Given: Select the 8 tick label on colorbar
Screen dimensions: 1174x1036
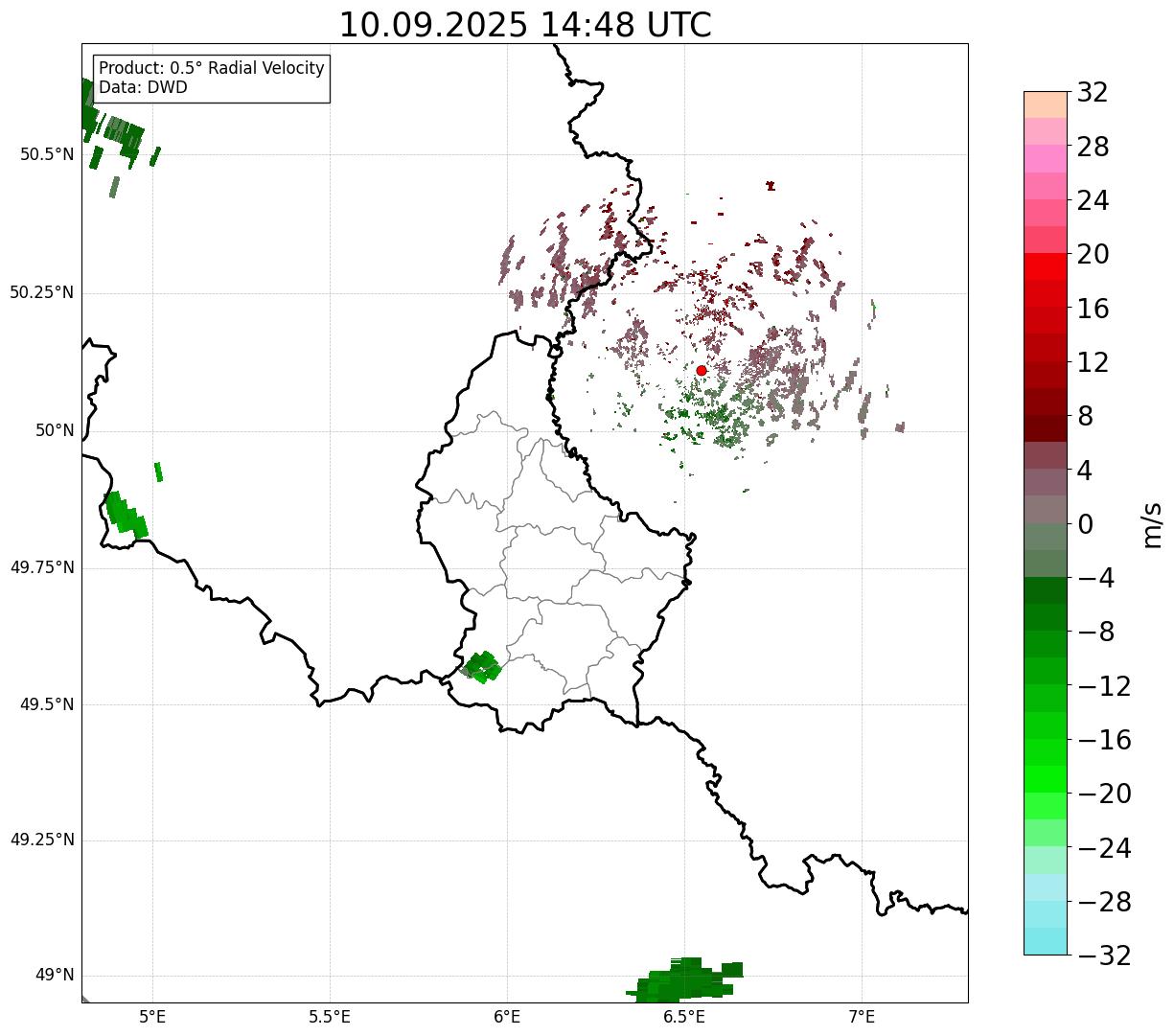Looking at the screenshot, I should pos(1085,416).
